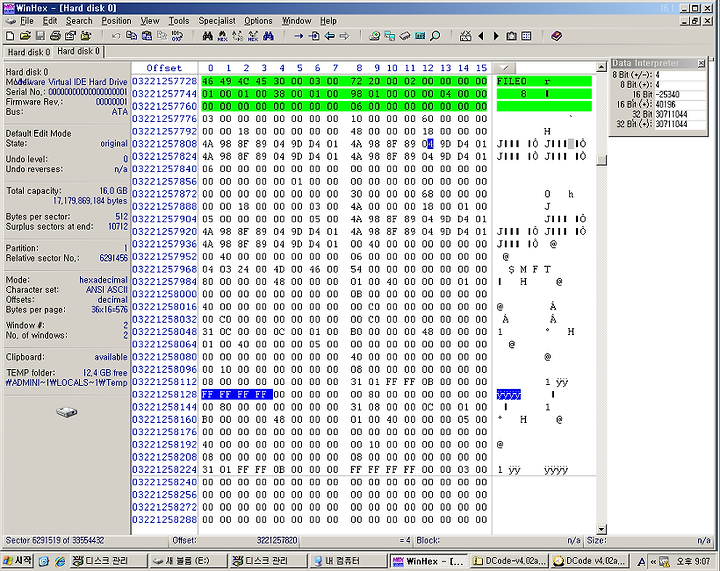This screenshot has width=720, height=571.
Task: Open the Edit menu
Action: tap(50, 21)
